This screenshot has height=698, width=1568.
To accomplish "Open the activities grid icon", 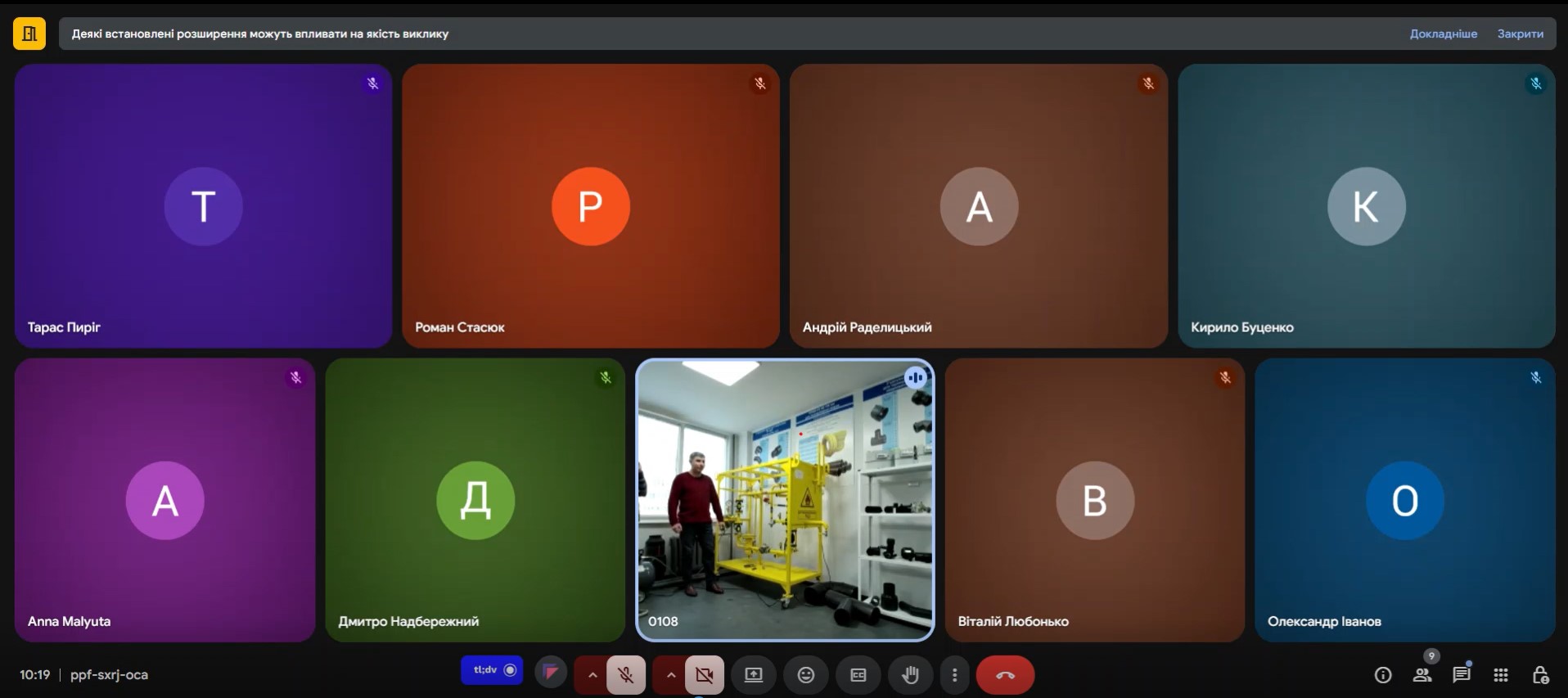I will tap(1501, 675).
